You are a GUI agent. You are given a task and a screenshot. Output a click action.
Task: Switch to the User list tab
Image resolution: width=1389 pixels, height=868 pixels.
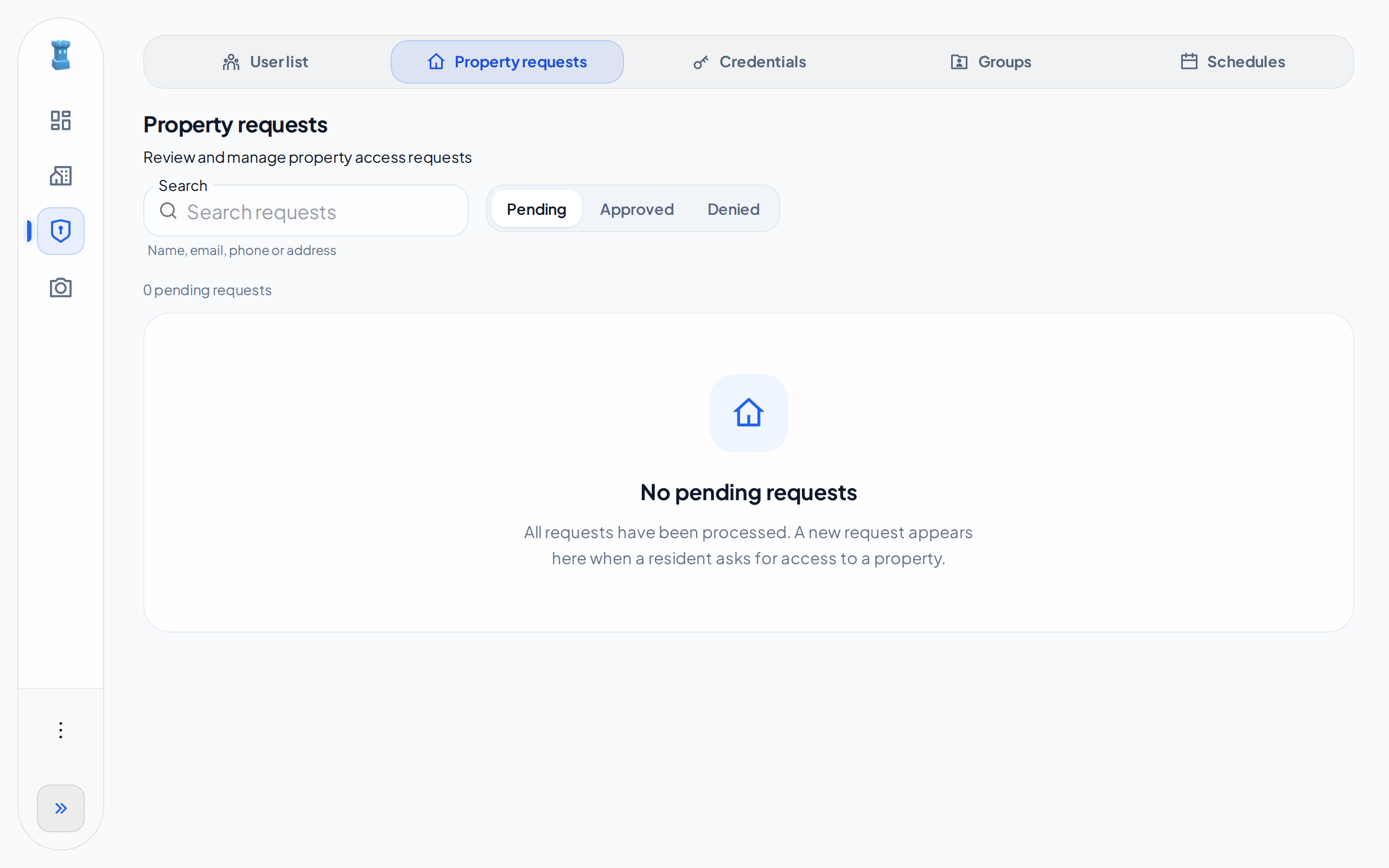coord(265,62)
